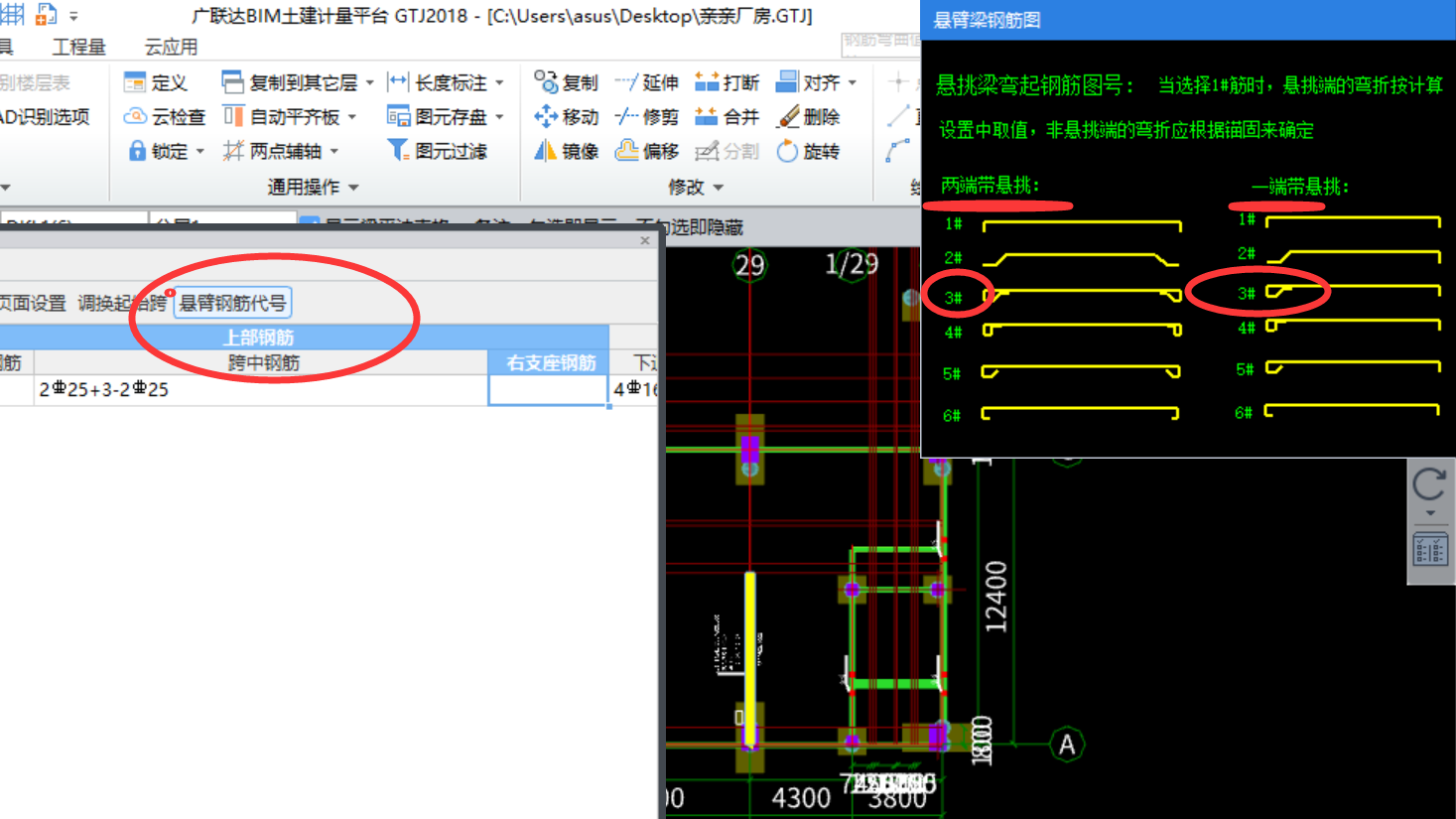The width and height of the screenshot is (1456, 819).
Task: Open 图元存盘 dropdown arrow
Action: pos(499,117)
